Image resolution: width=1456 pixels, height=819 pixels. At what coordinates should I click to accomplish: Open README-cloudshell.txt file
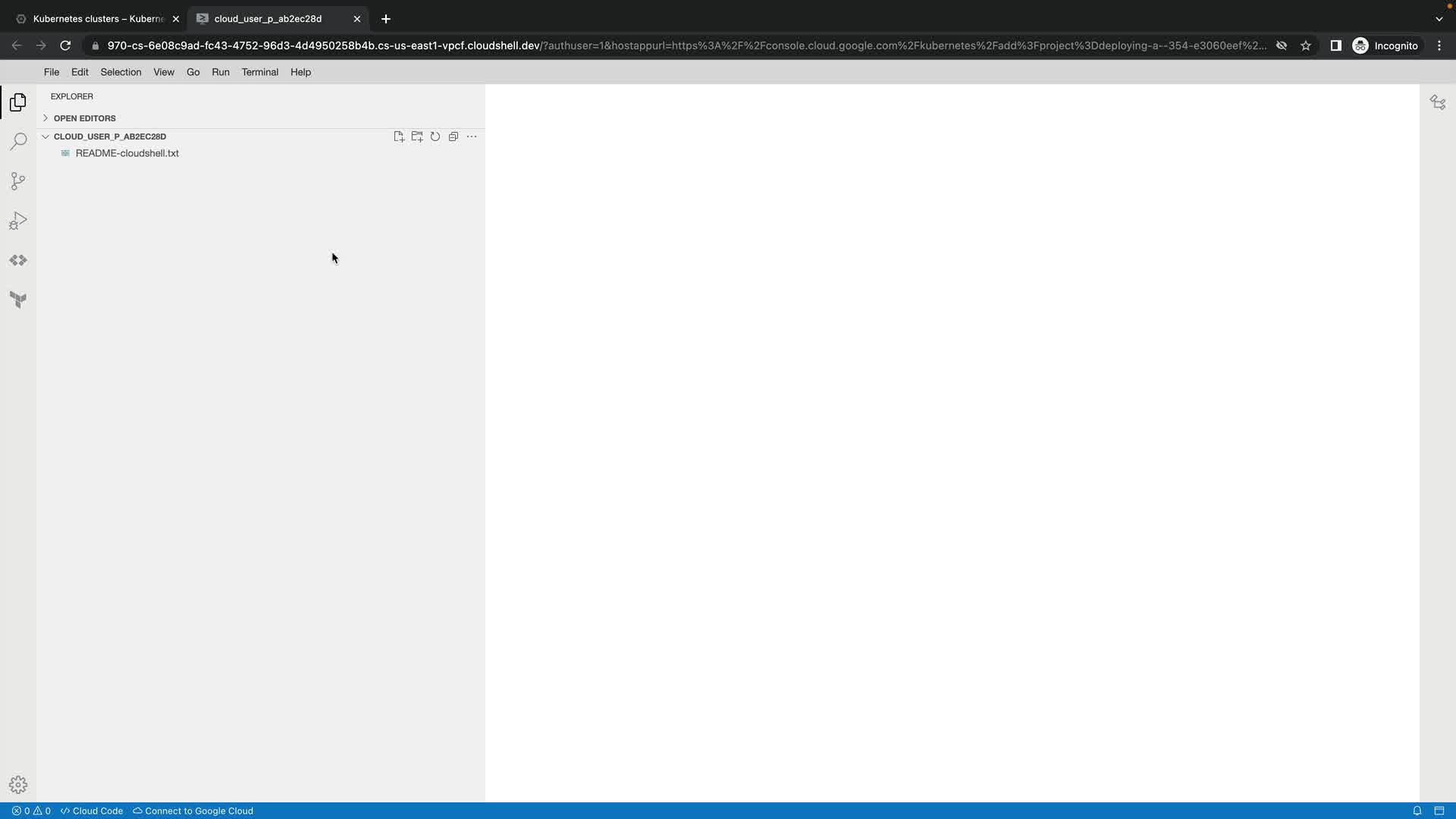[x=127, y=153]
